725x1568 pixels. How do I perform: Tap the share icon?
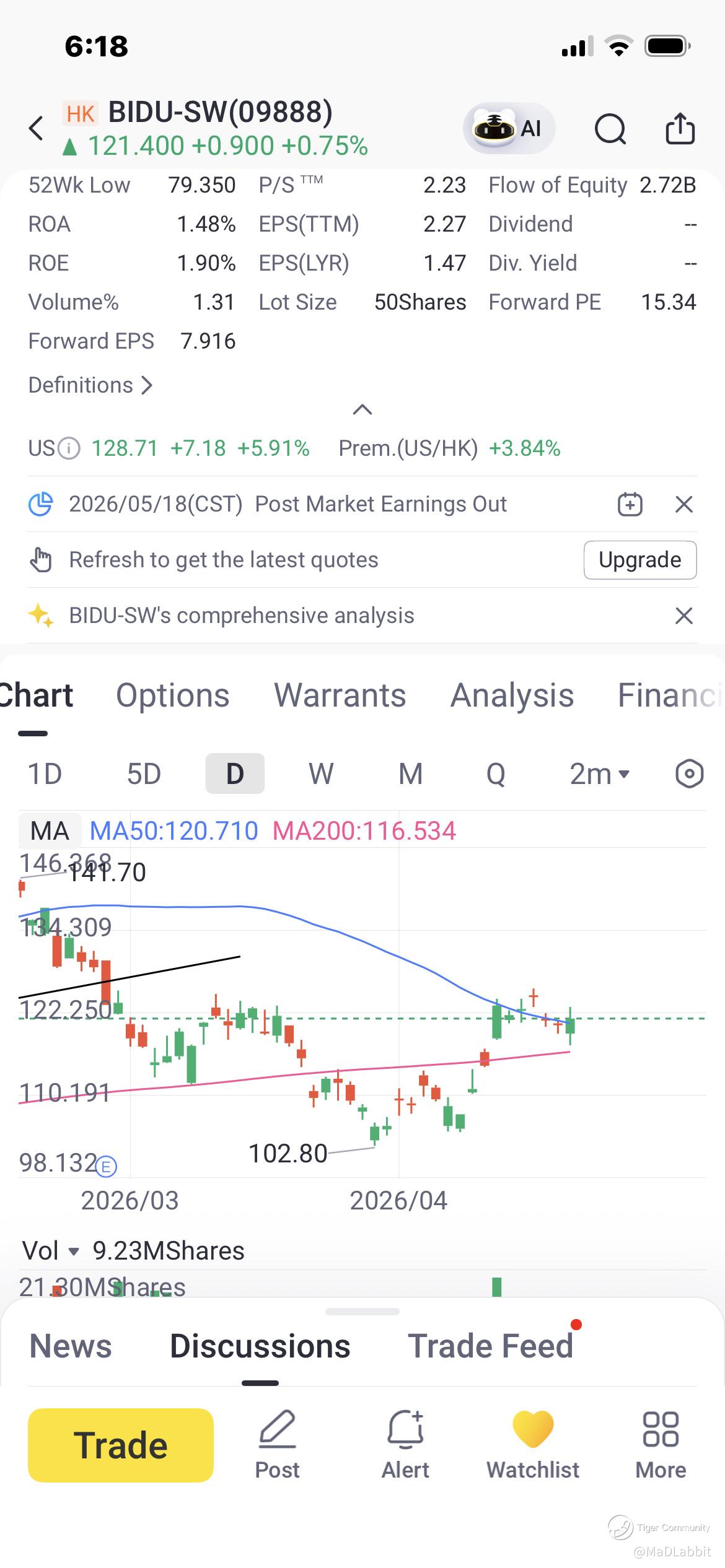pyautogui.click(x=680, y=129)
